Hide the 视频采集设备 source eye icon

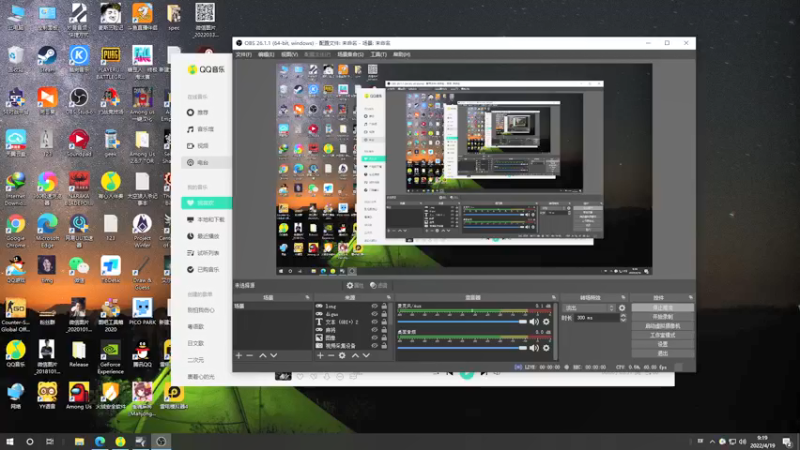click(x=374, y=346)
